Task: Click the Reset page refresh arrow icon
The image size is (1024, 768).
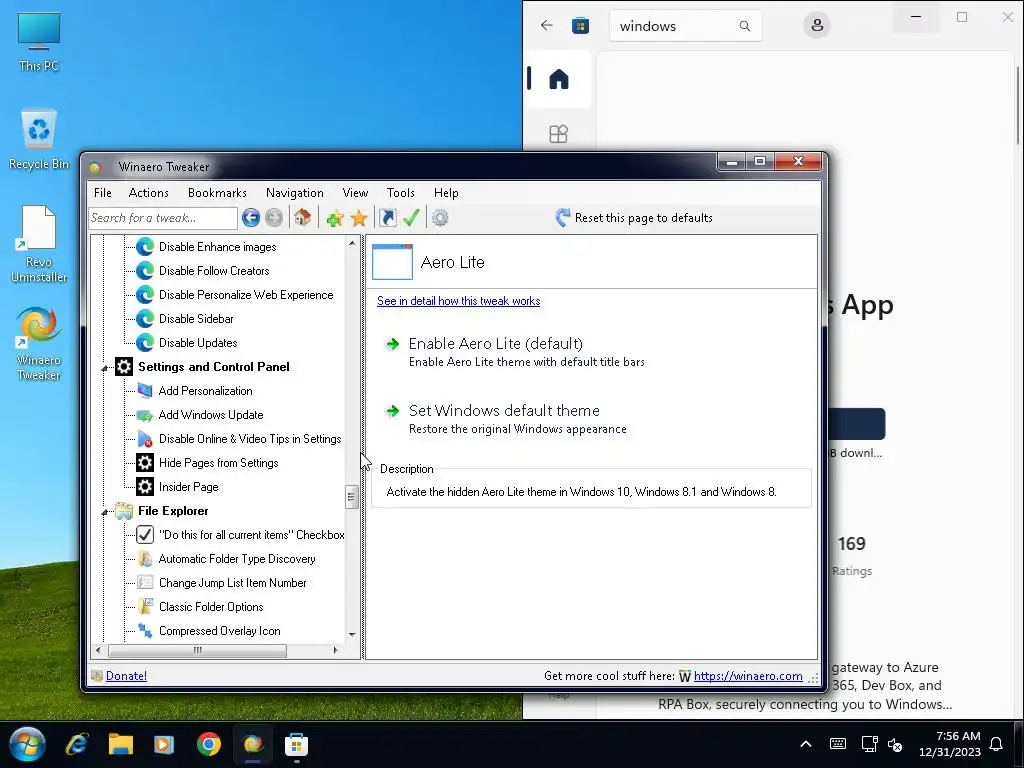Action: click(x=562, y=217)
